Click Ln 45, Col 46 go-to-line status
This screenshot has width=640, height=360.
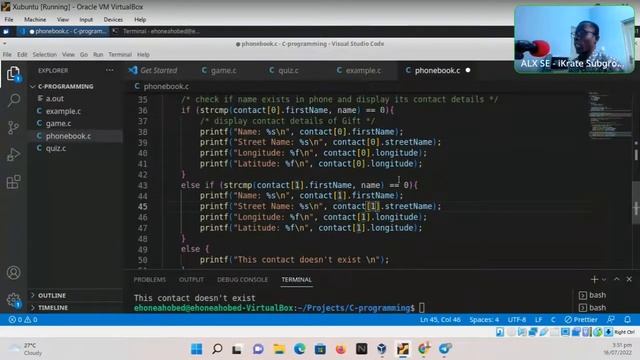click(440, 320)
